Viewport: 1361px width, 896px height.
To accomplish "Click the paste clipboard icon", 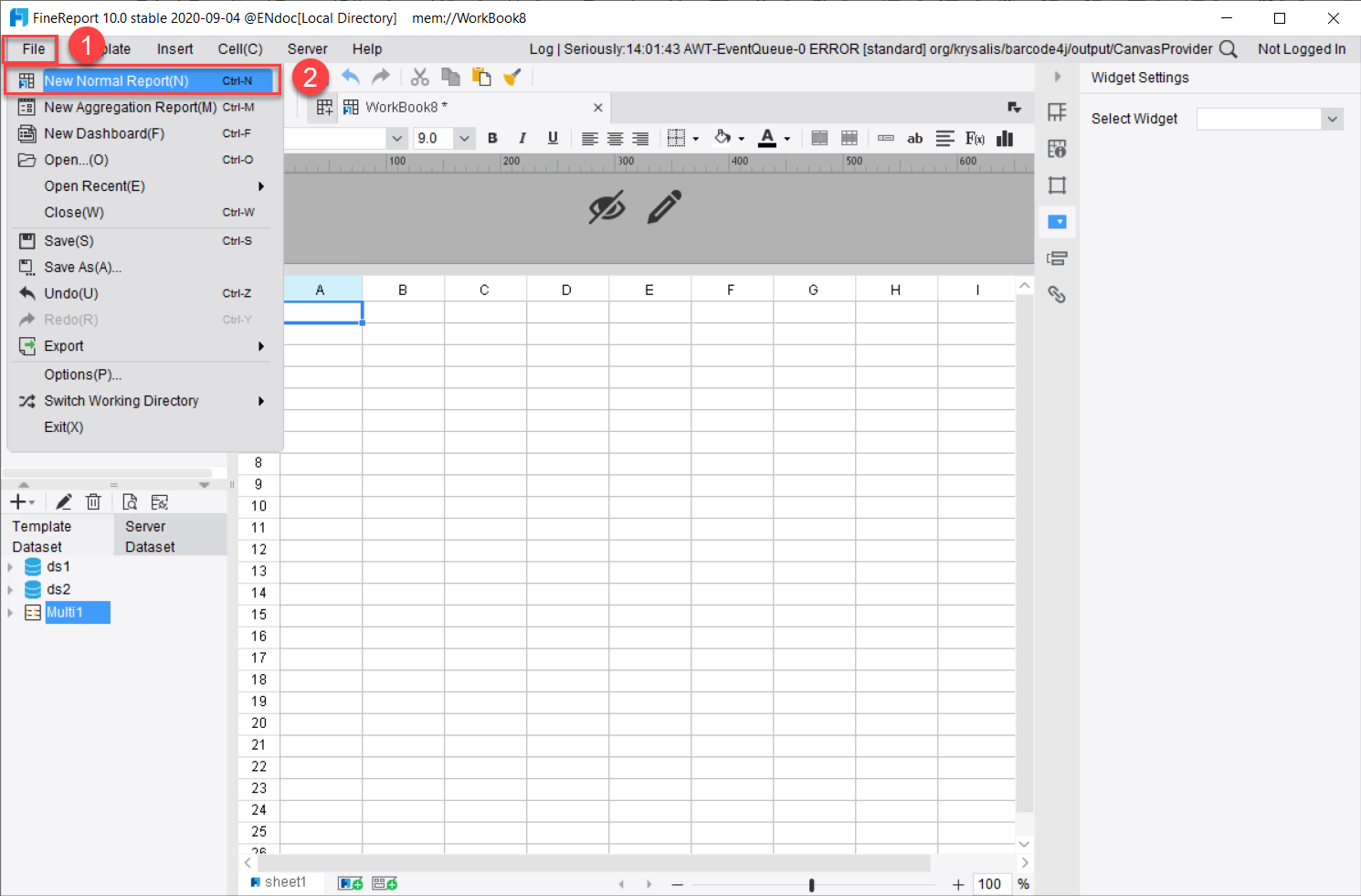I will click(x=481, y=77).
